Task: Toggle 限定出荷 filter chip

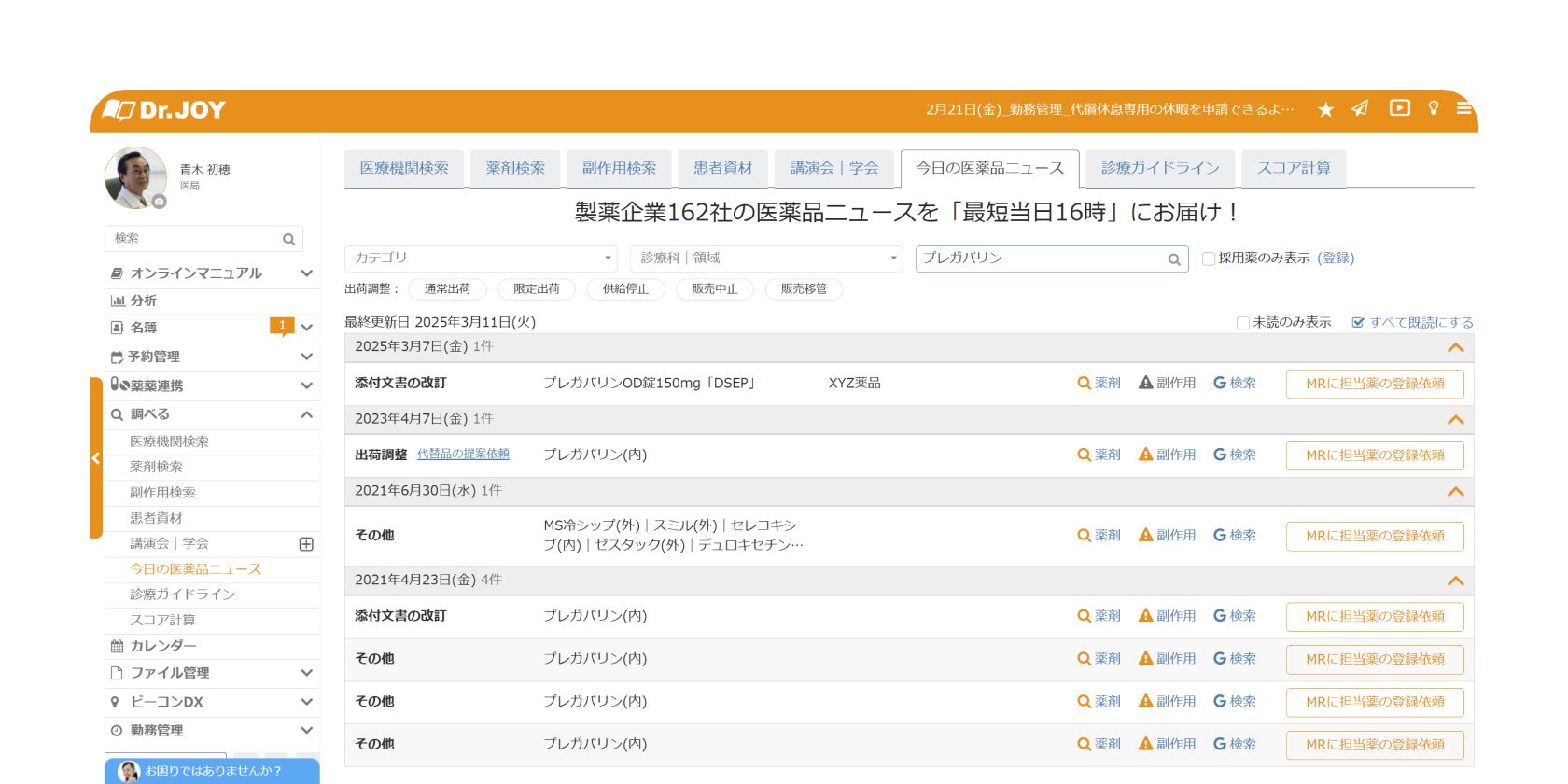Action: 537,289
